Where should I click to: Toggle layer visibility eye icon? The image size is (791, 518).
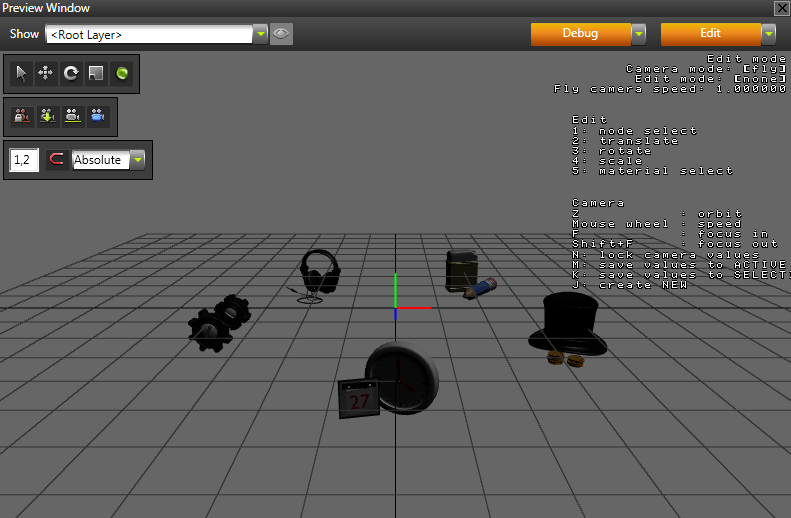[x=282, y=34]
